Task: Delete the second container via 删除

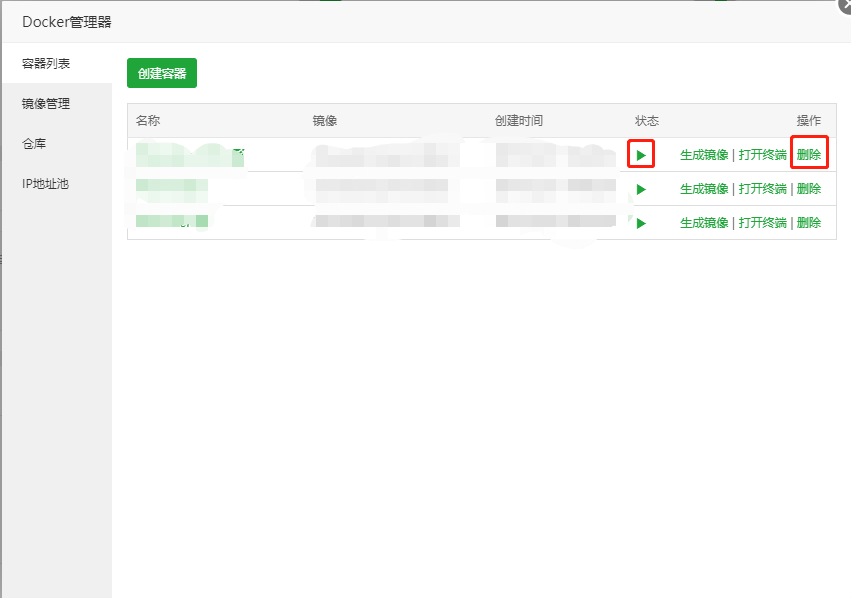Action: point(809,189)
